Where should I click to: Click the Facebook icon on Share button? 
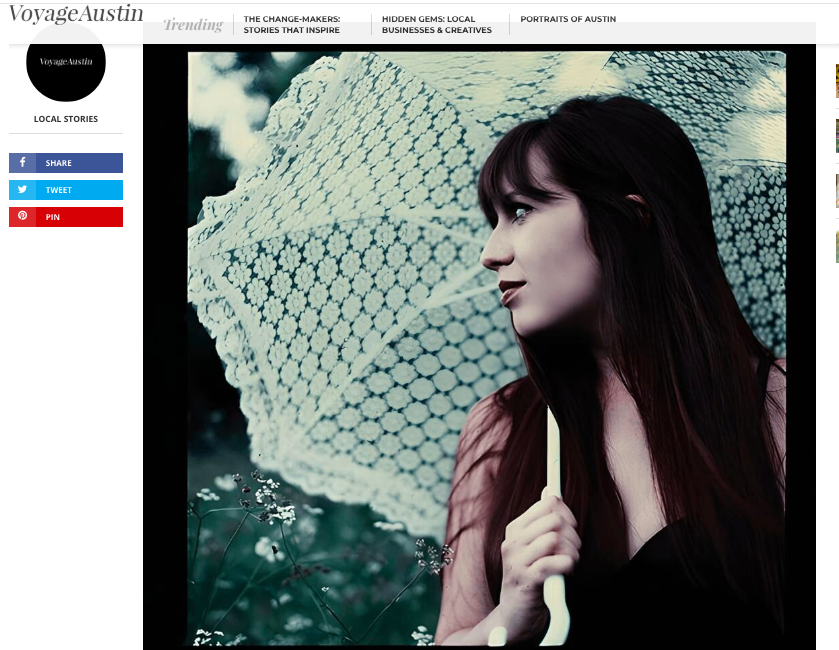coord(22,163)
